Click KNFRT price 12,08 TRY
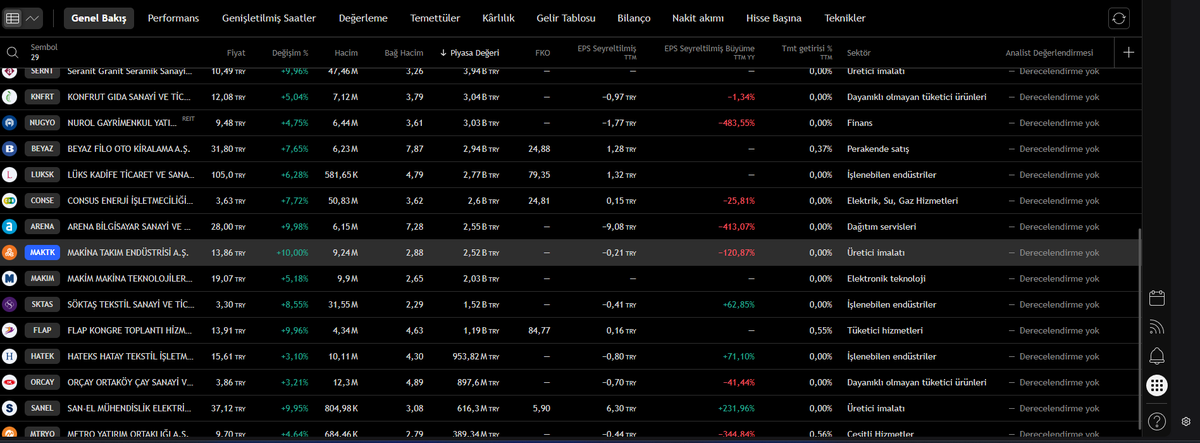Viewport: 1200px width, 443px height. click(228, 97)
